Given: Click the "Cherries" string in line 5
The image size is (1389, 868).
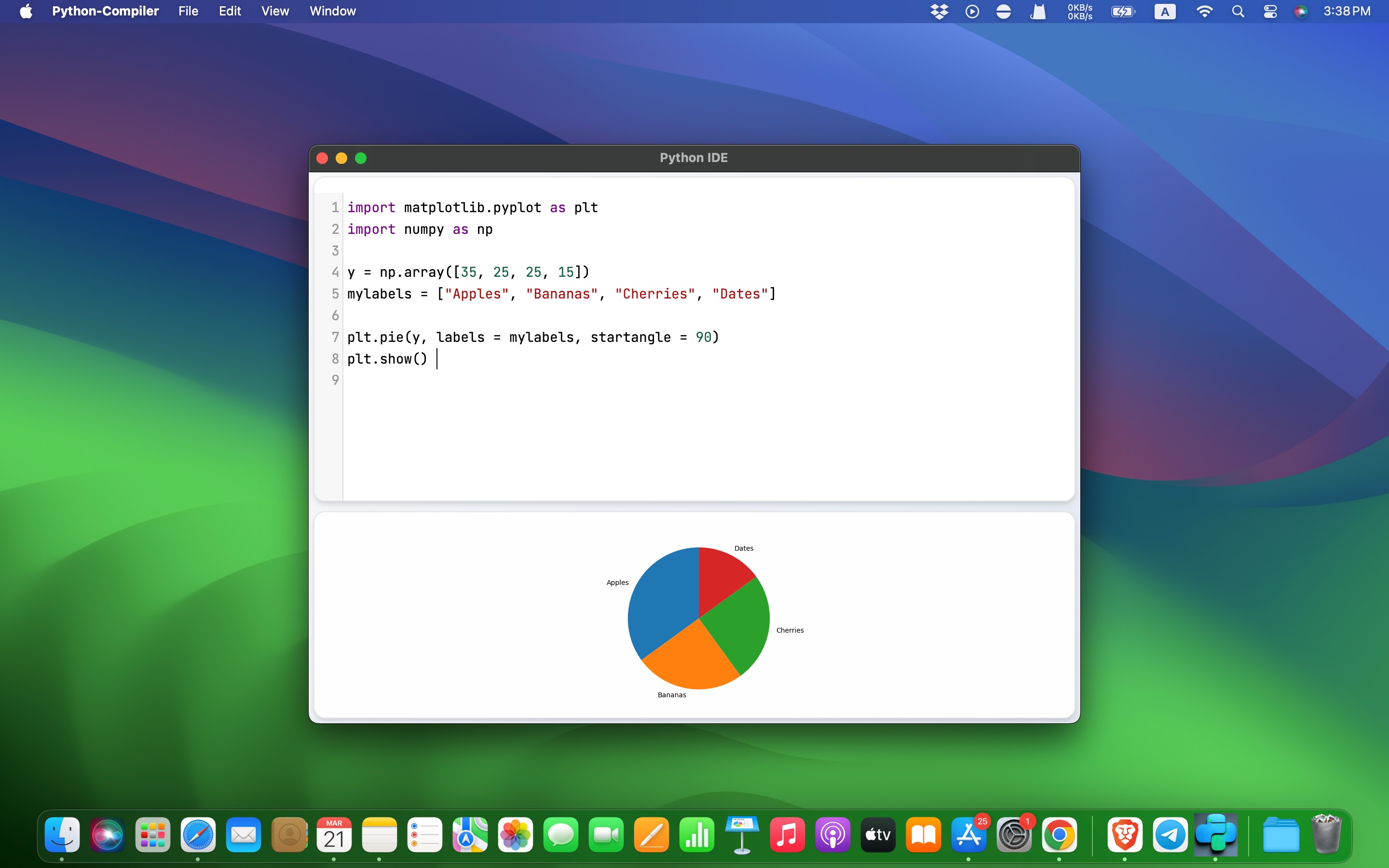Looking at the screenshot, I should [655, 294].
